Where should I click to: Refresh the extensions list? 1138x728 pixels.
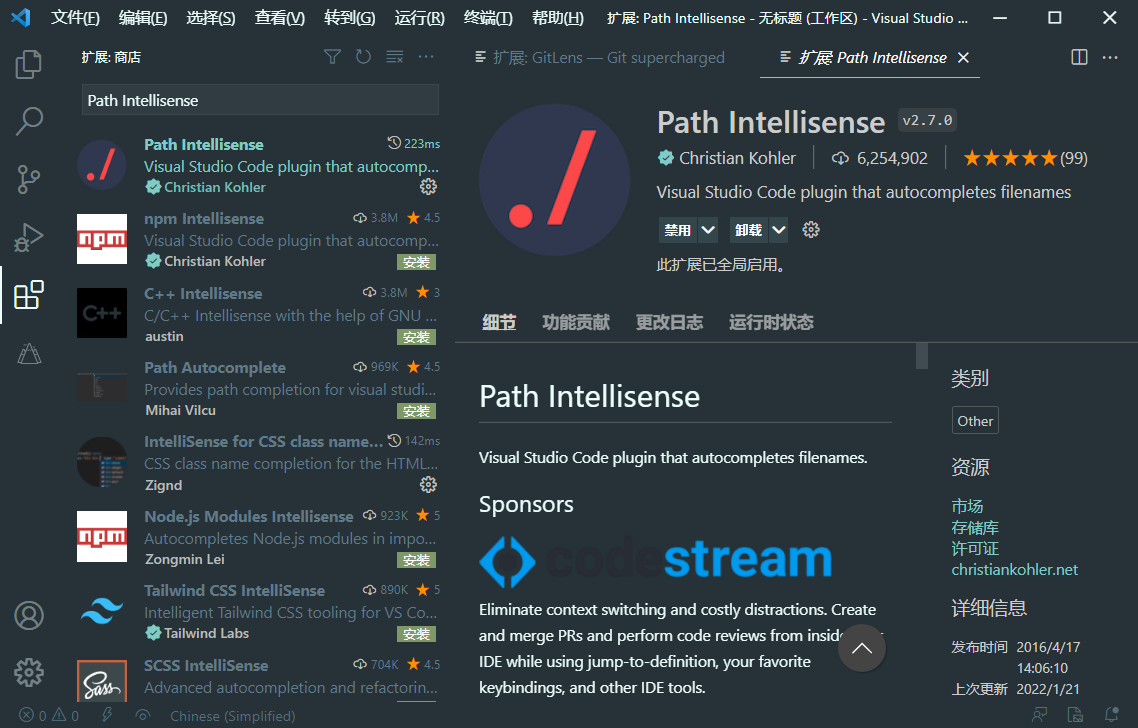pyautogui.click(x=364, y=57)
